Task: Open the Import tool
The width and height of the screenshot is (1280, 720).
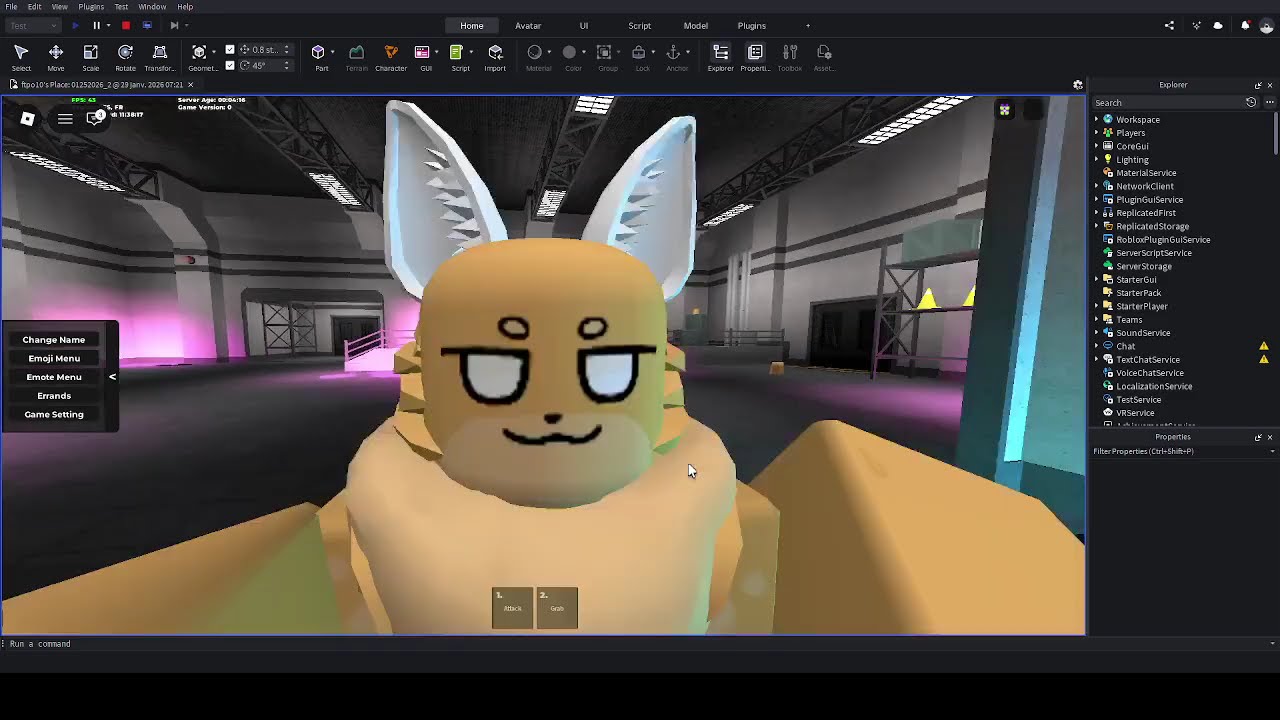Action: (495, 57)
